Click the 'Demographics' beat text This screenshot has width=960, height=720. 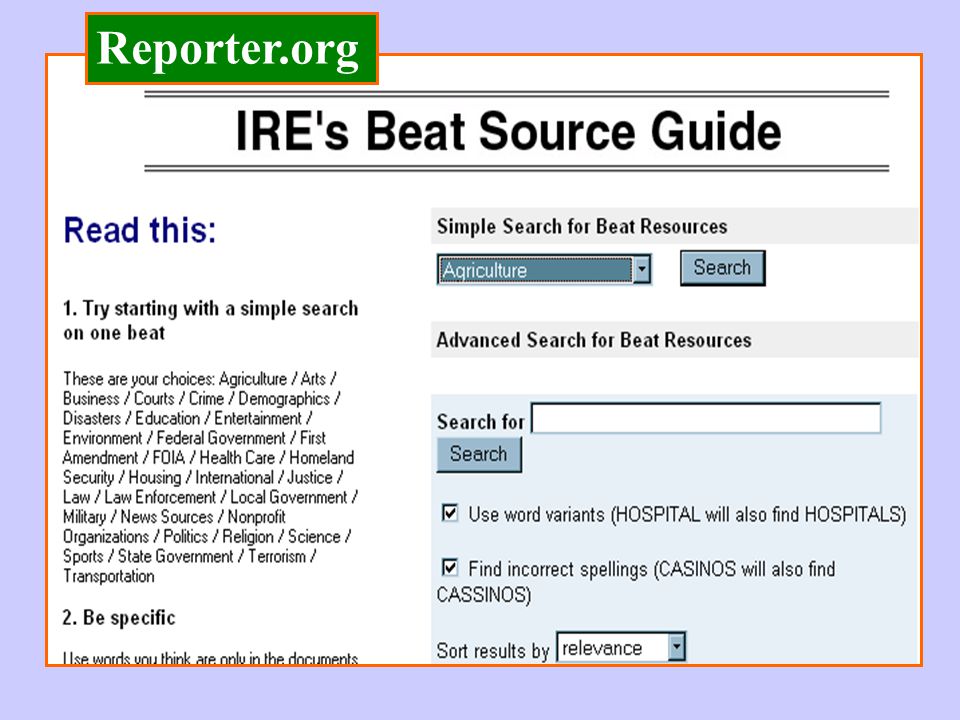(x=284, y=399)
